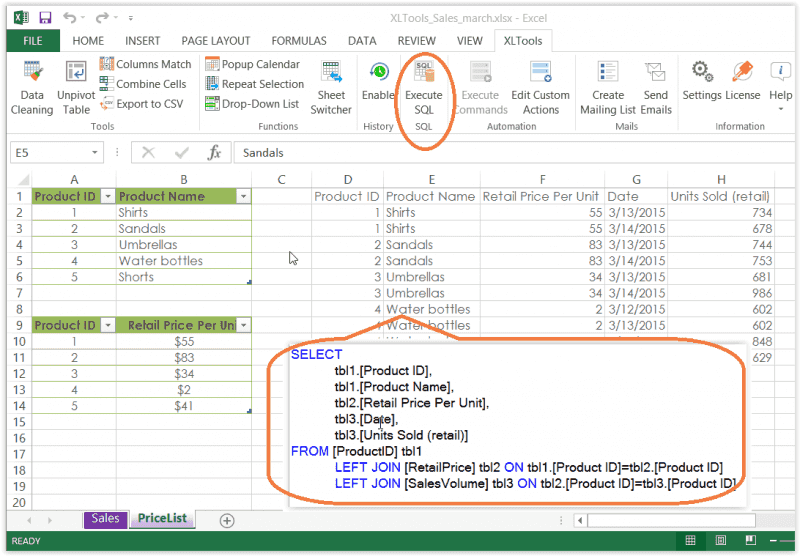Open the Product ID filter in row 1
Viewport: 800px width, 556px height.
[108, 196]
